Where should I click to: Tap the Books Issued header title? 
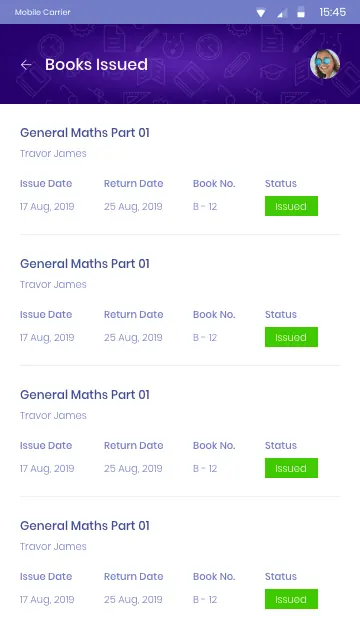96,64
